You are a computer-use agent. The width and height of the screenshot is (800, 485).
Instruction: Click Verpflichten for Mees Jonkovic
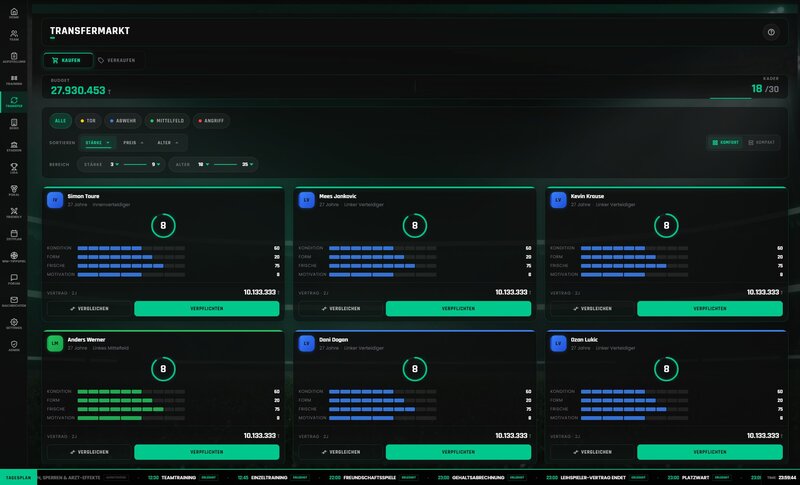coord(458,309)
